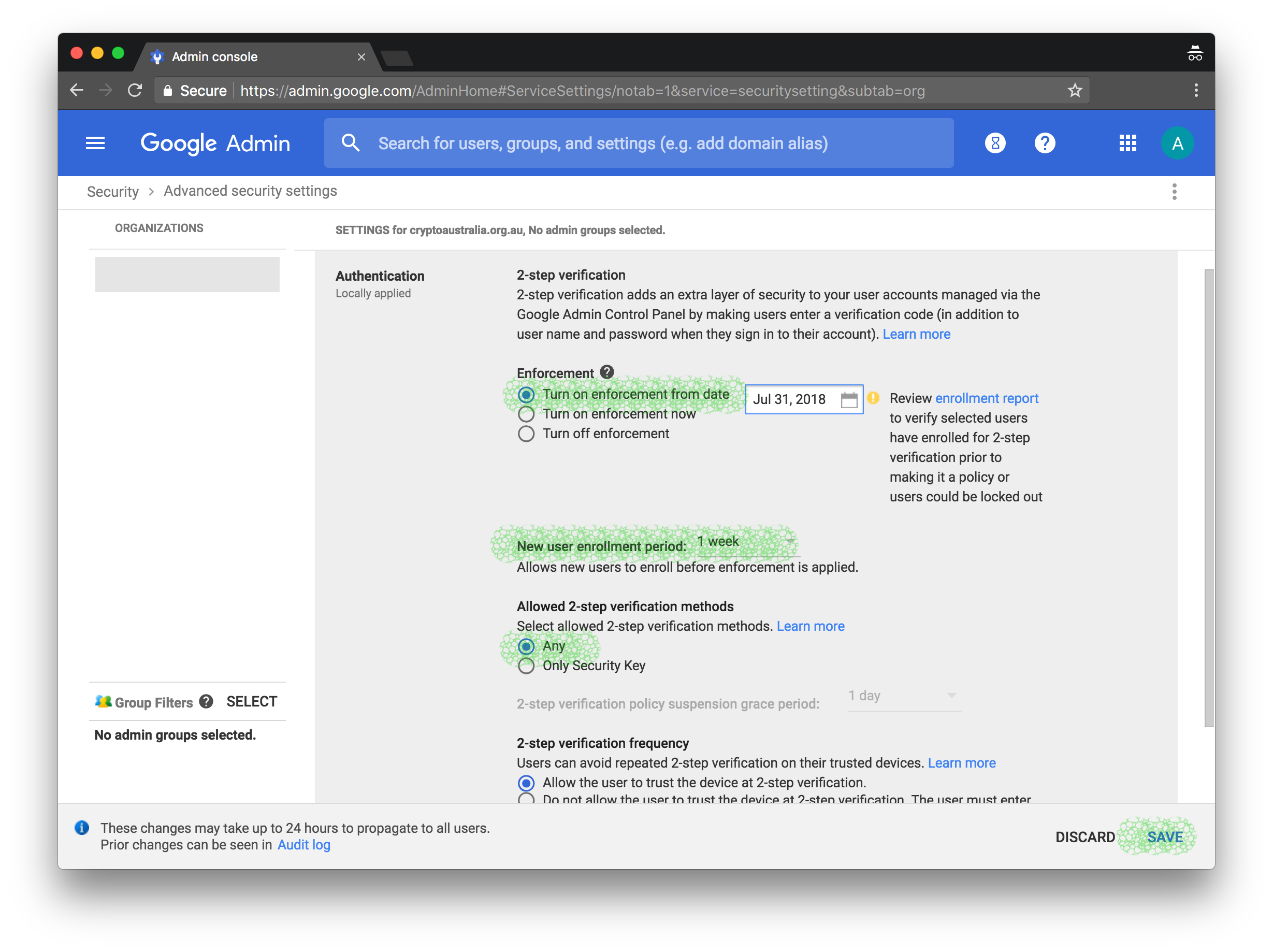The image size is (1273, 952).
Task: Select Only Security Key method
Action: point(526,666)
